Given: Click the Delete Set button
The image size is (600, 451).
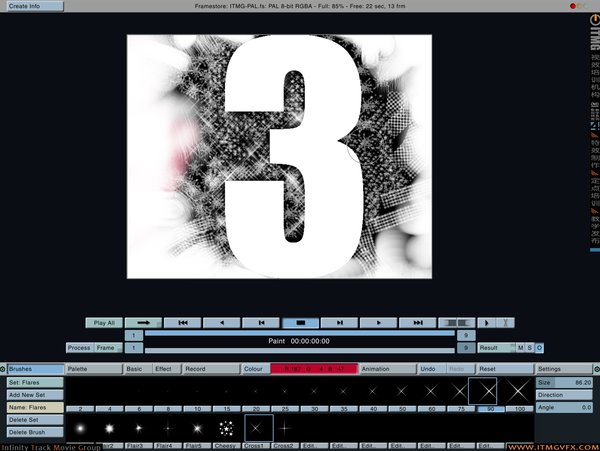Looking at the screenshot, I should click(x=35, y=420).
